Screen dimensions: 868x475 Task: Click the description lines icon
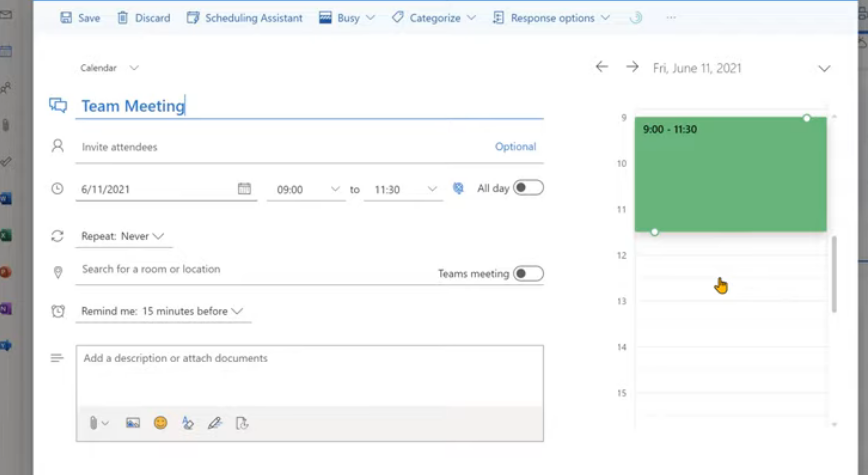[56, 358]
